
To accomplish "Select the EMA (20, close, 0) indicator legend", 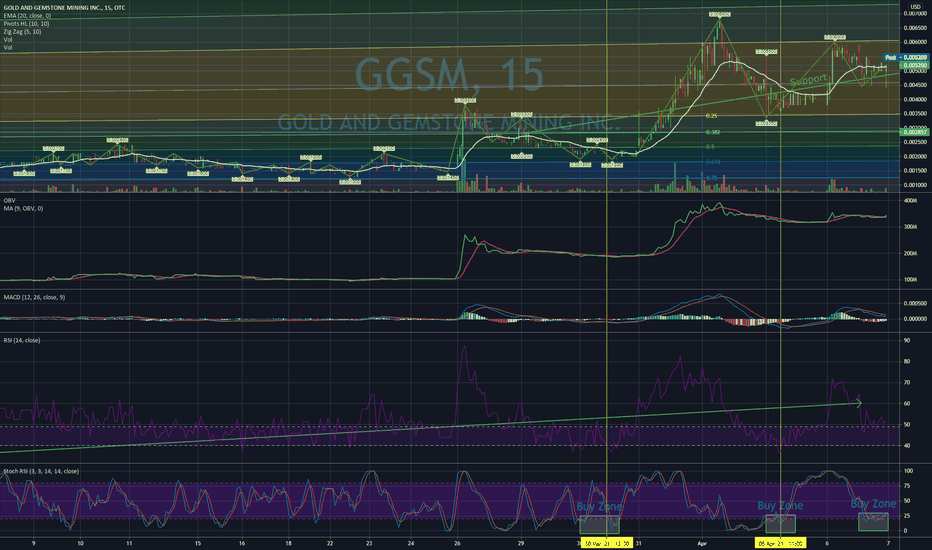I will coord(27,15).
